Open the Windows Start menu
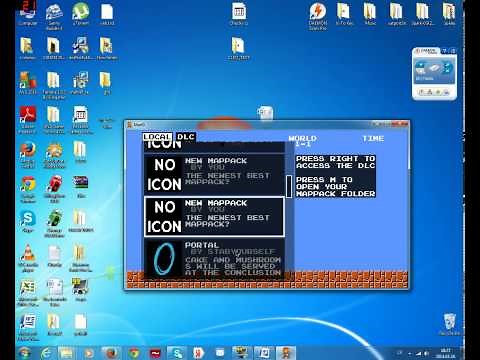This screenshot has height=360, width=480. [25, 353]
